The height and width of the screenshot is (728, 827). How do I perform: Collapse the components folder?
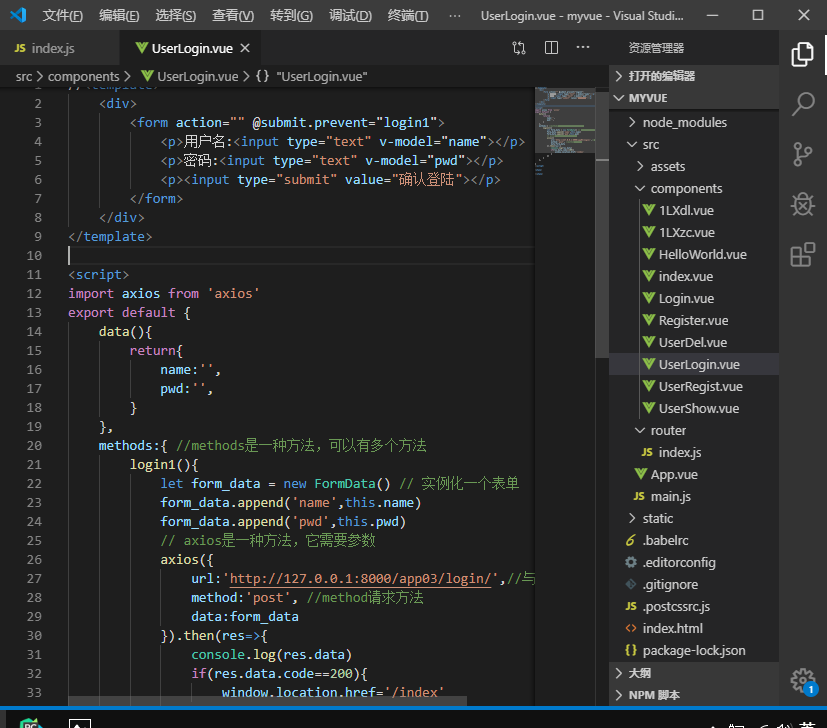pos(685,188)
